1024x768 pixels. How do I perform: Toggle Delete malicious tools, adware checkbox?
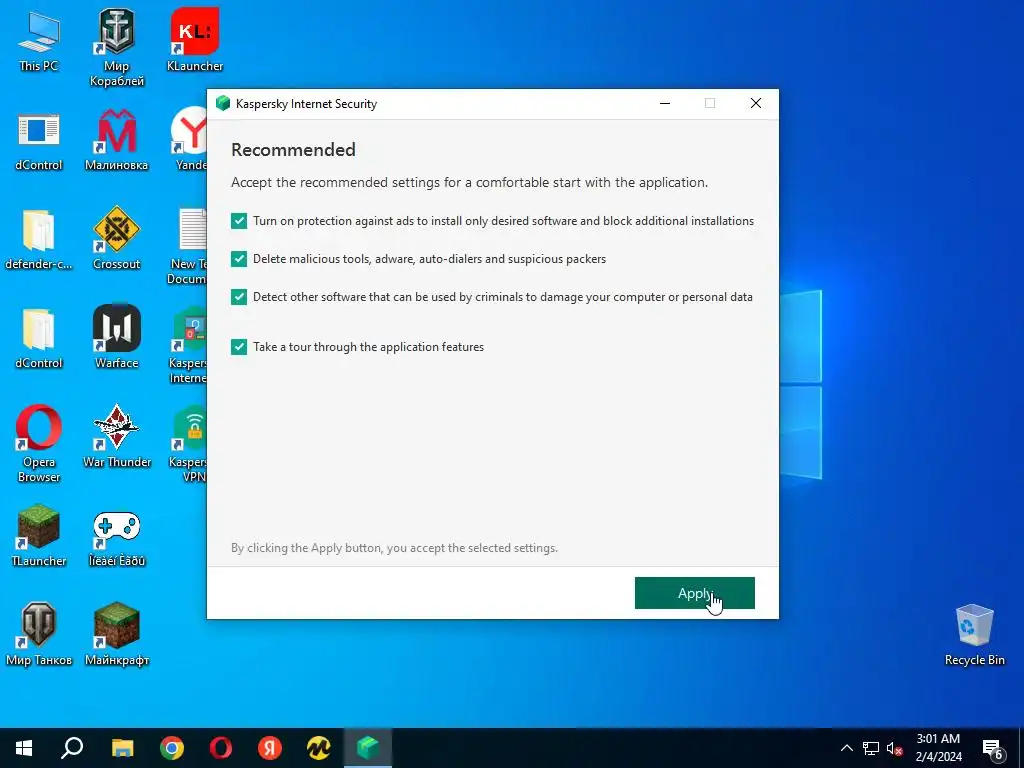pos(239,259)
